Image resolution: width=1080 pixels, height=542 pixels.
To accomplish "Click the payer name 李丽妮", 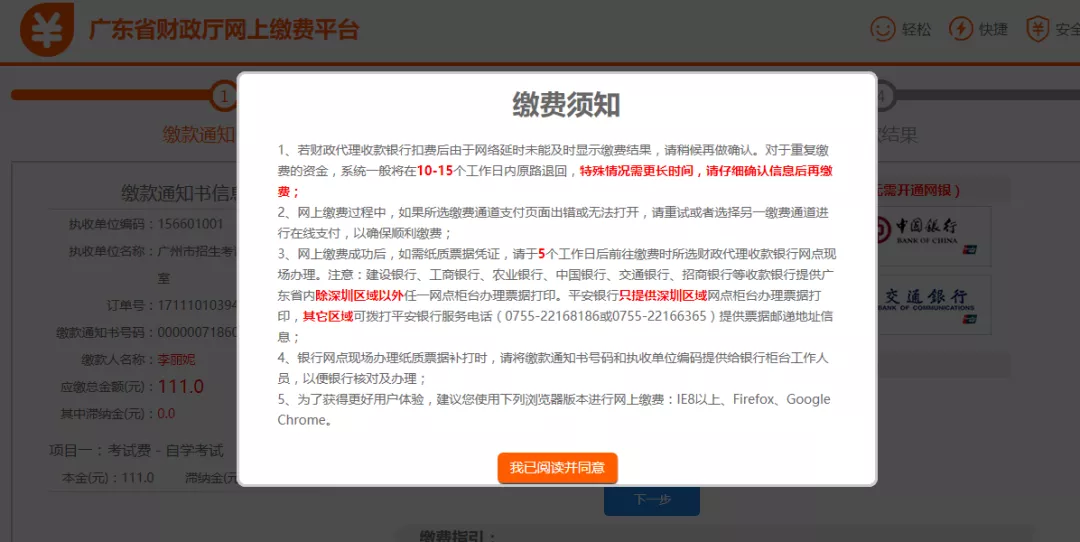I will point(178,359).
